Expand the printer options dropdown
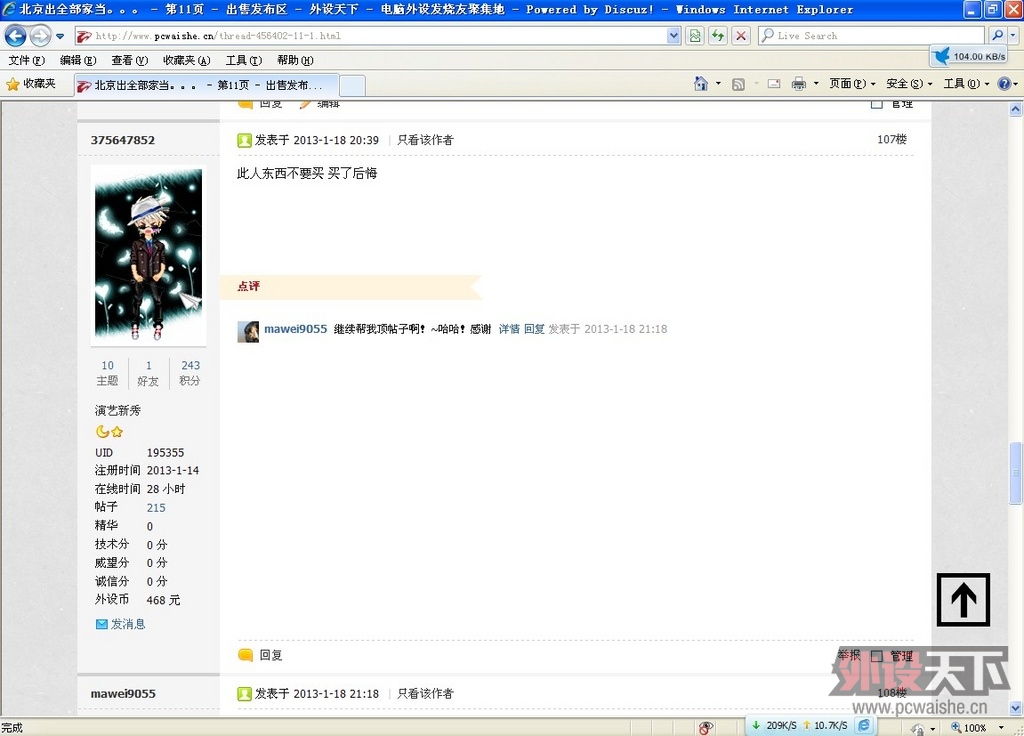This screenshot has width=1024, height=736. click(x=816, y=84)
